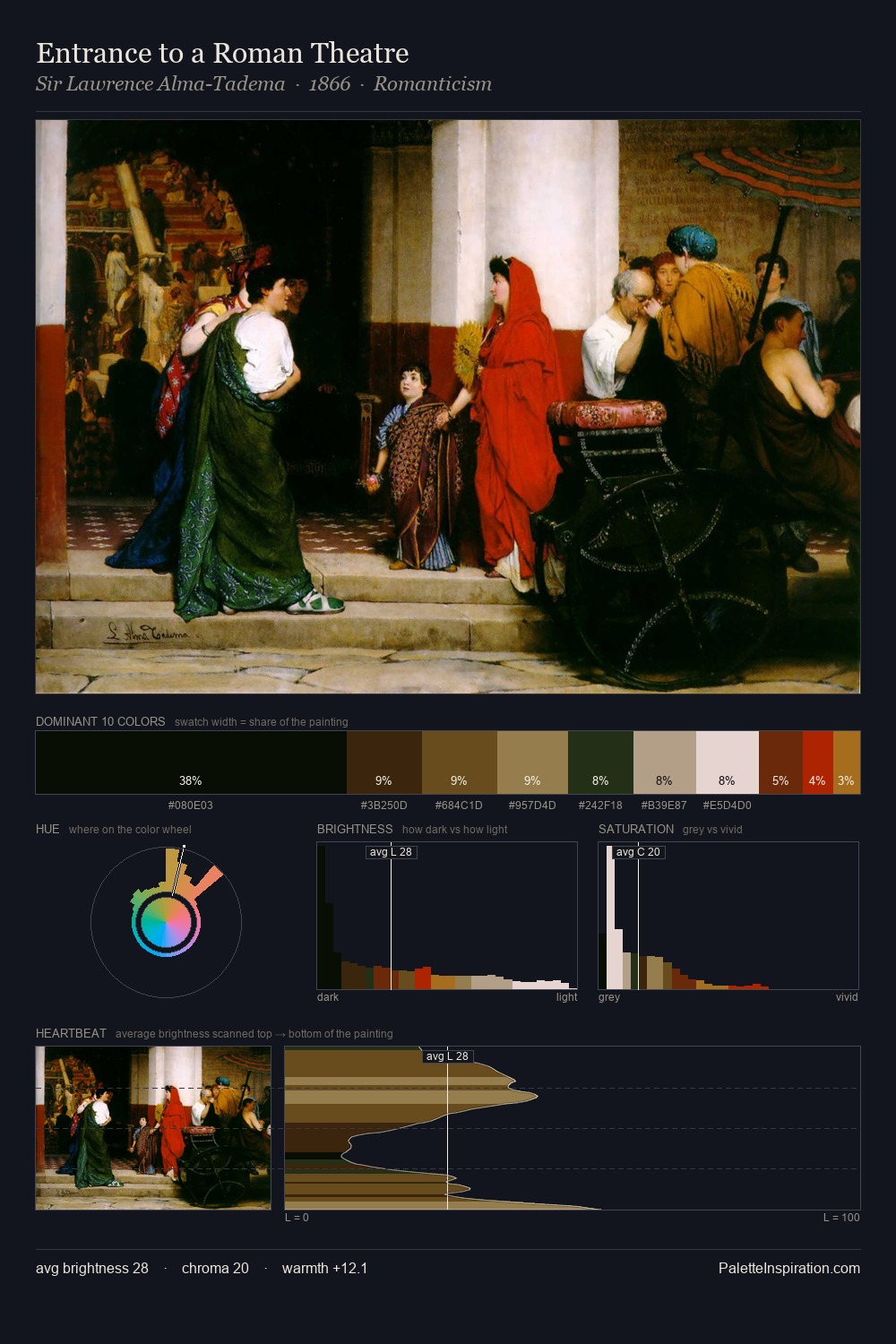Click the saturation histogram chart

point(728,916)
